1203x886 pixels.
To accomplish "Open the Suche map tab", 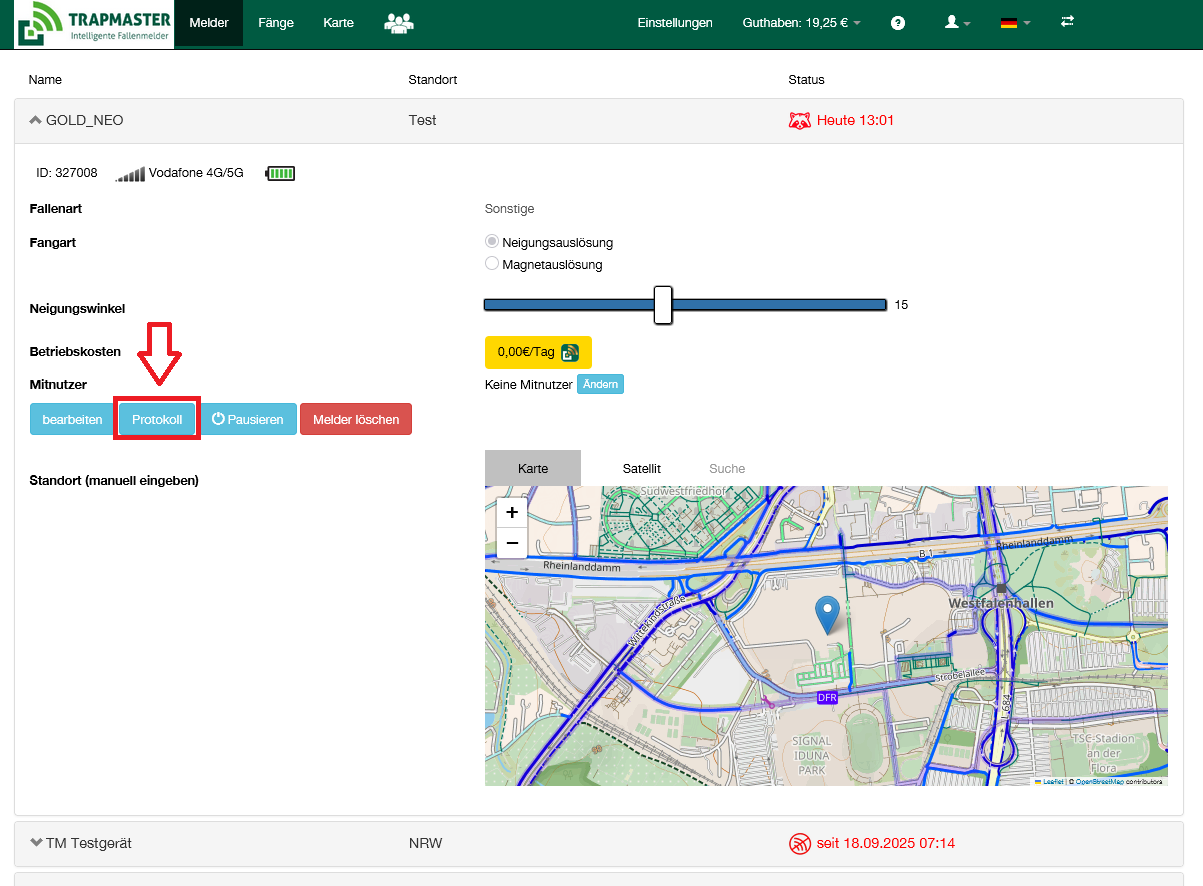I will point(727,468).
